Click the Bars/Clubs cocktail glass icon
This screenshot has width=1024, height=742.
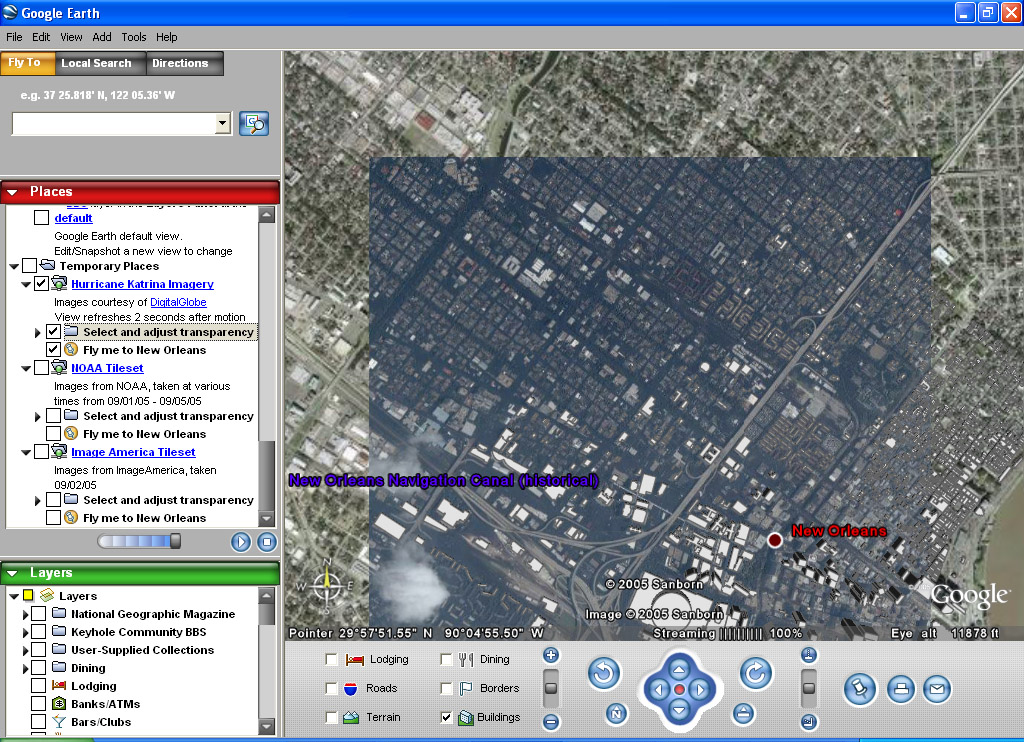coord(59,722)
